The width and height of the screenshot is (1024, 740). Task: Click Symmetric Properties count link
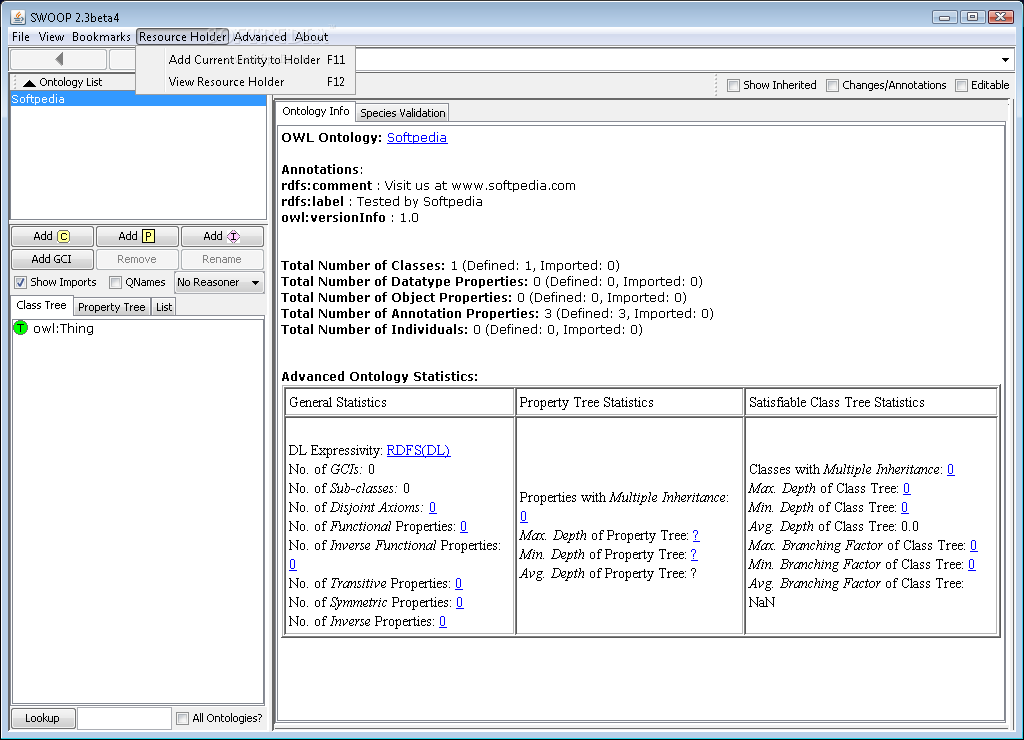(460, 602)
